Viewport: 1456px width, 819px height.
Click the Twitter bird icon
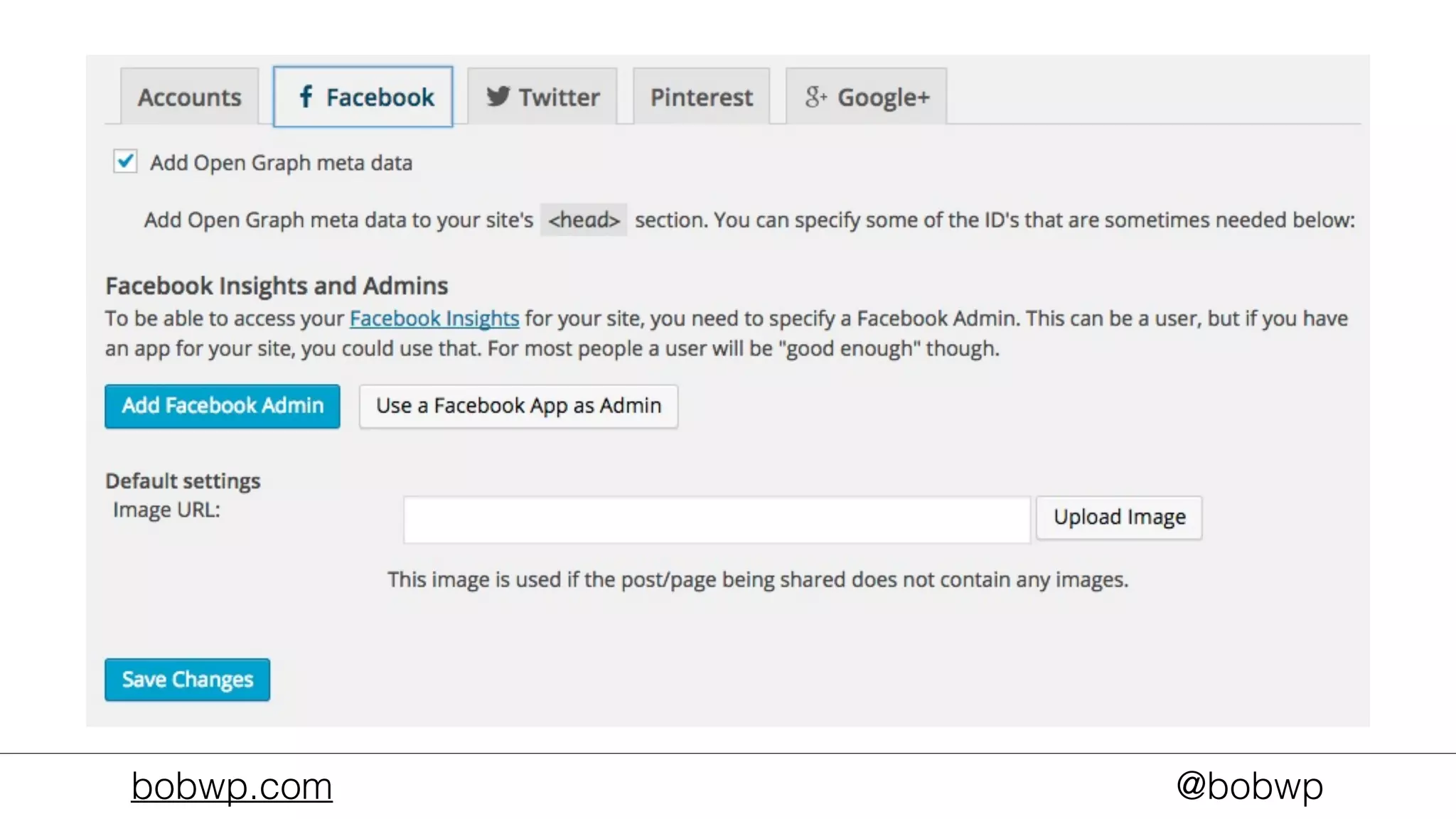click(x=498, y=97)
